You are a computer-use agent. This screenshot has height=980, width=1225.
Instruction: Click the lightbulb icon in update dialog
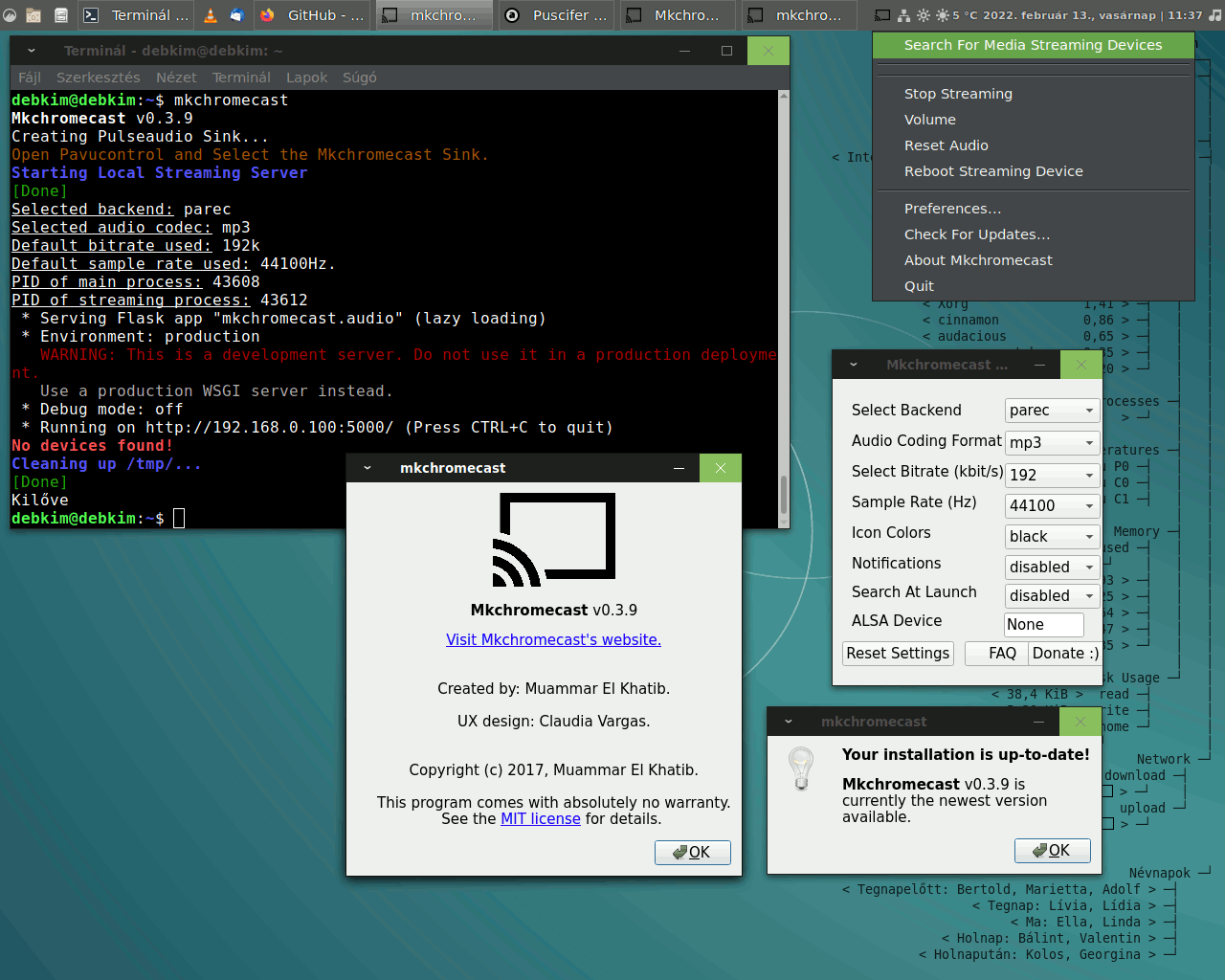click(x=801, y=768)
